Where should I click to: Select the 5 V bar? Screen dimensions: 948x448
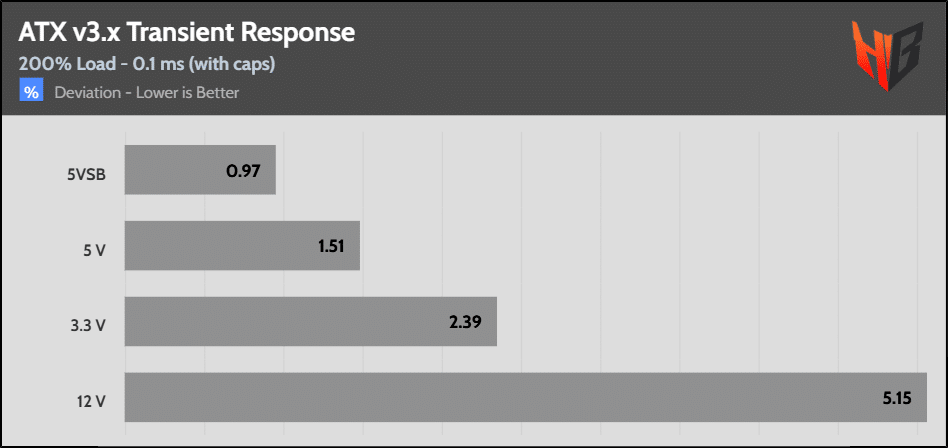[x=242, y=245]
